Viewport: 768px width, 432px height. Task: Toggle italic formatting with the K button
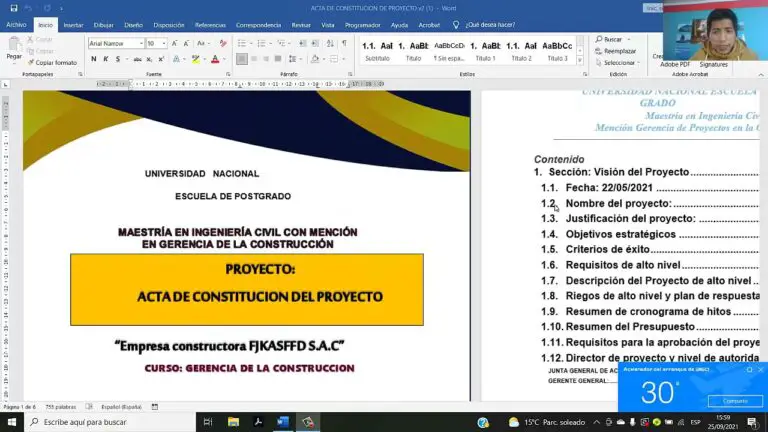coord(107,59)
